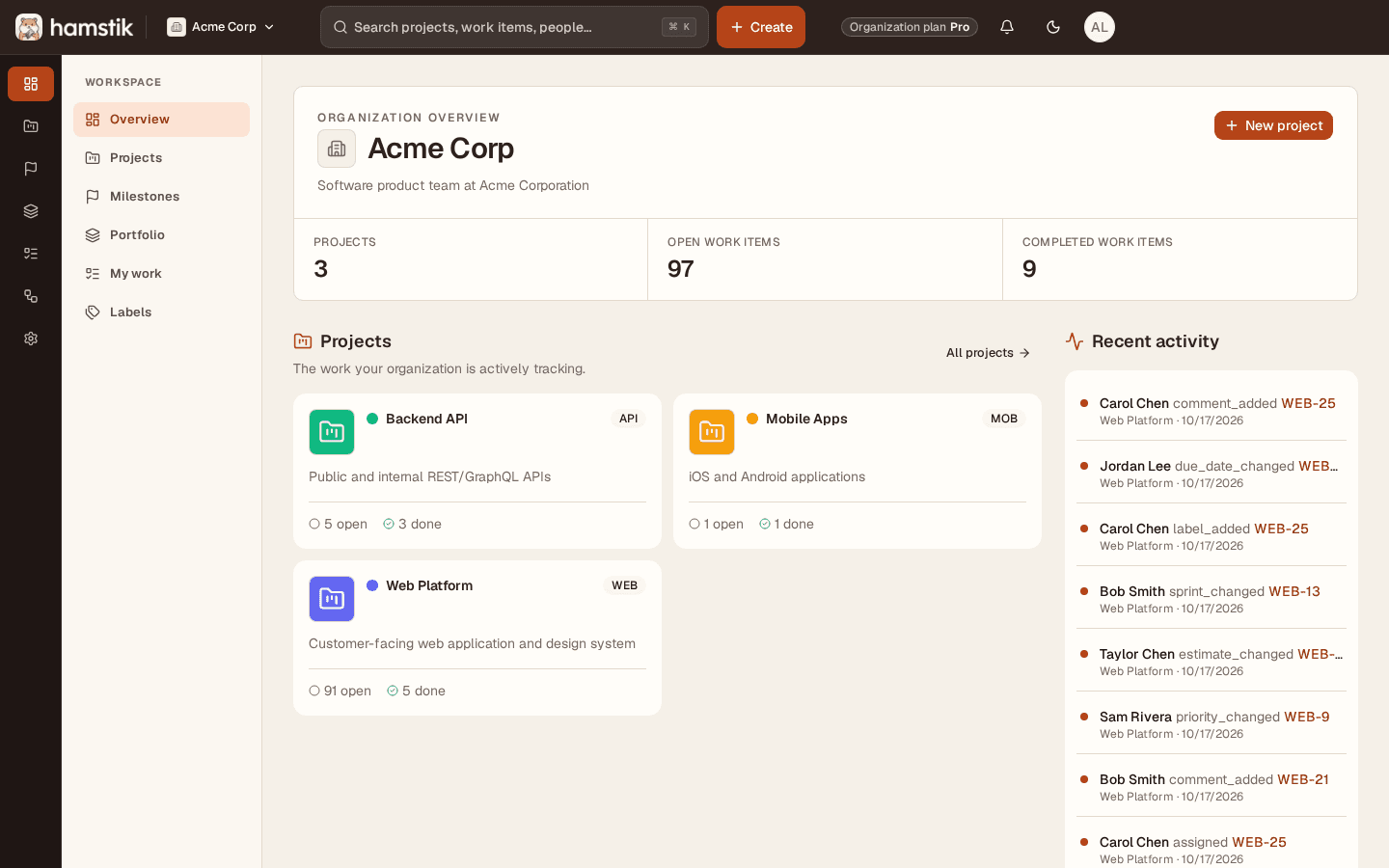Open WEB-13 in Bob Smith sprint_changed entry
The height and width of the screenshot is (868, 1389).
tap(1294, 591)
